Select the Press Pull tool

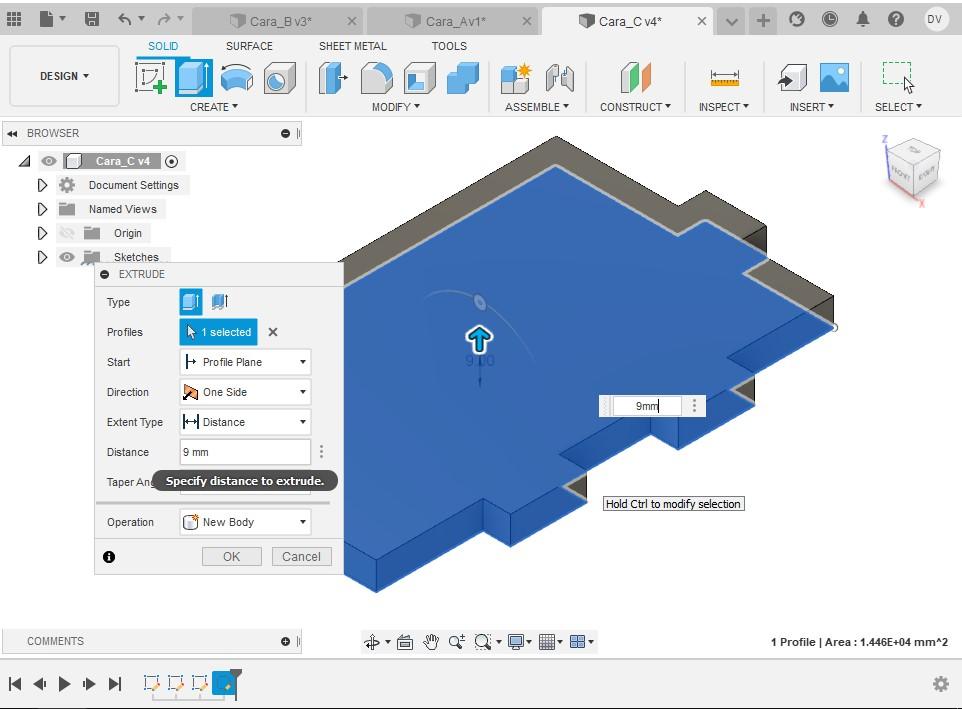[x=333, y=78]
